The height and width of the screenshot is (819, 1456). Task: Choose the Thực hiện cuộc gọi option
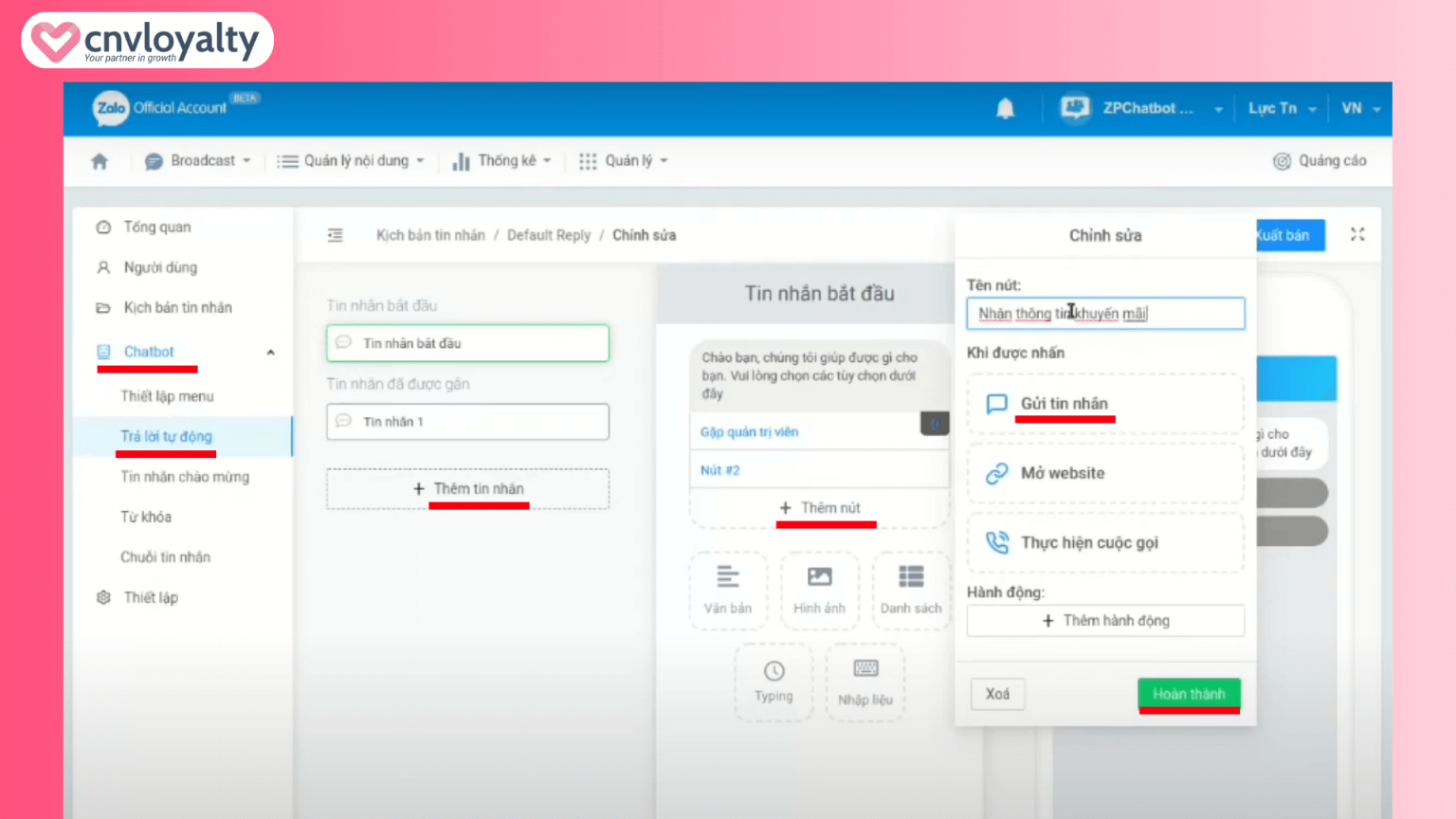pos(1104,542)
